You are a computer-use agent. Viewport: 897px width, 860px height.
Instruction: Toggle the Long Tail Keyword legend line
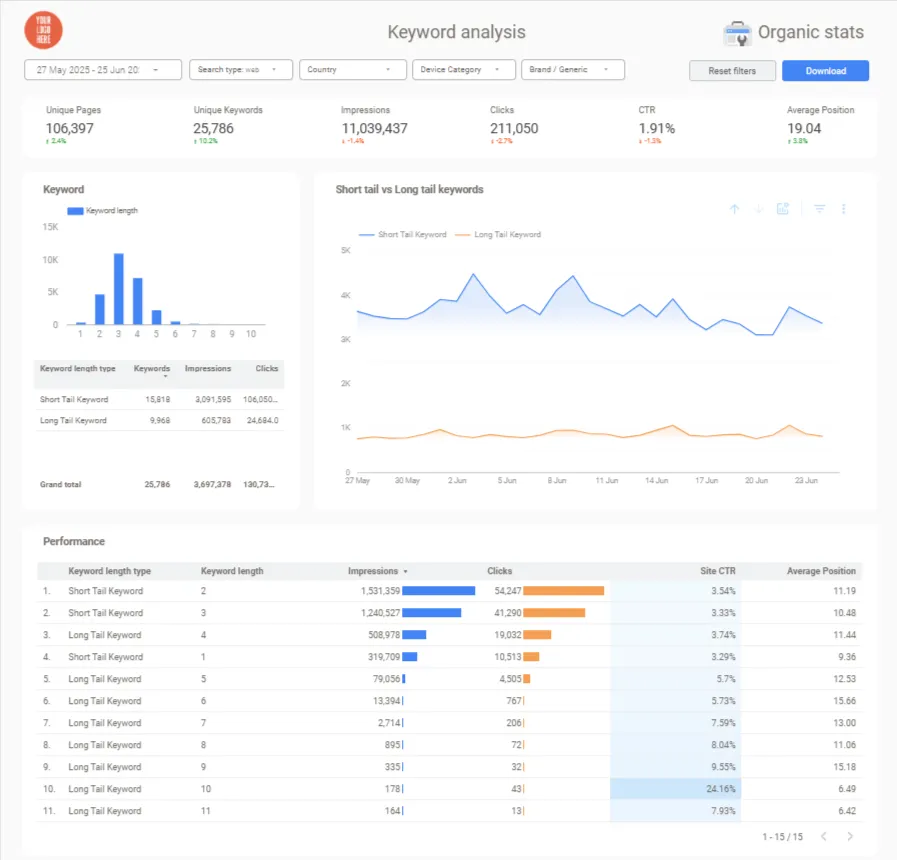462,235
